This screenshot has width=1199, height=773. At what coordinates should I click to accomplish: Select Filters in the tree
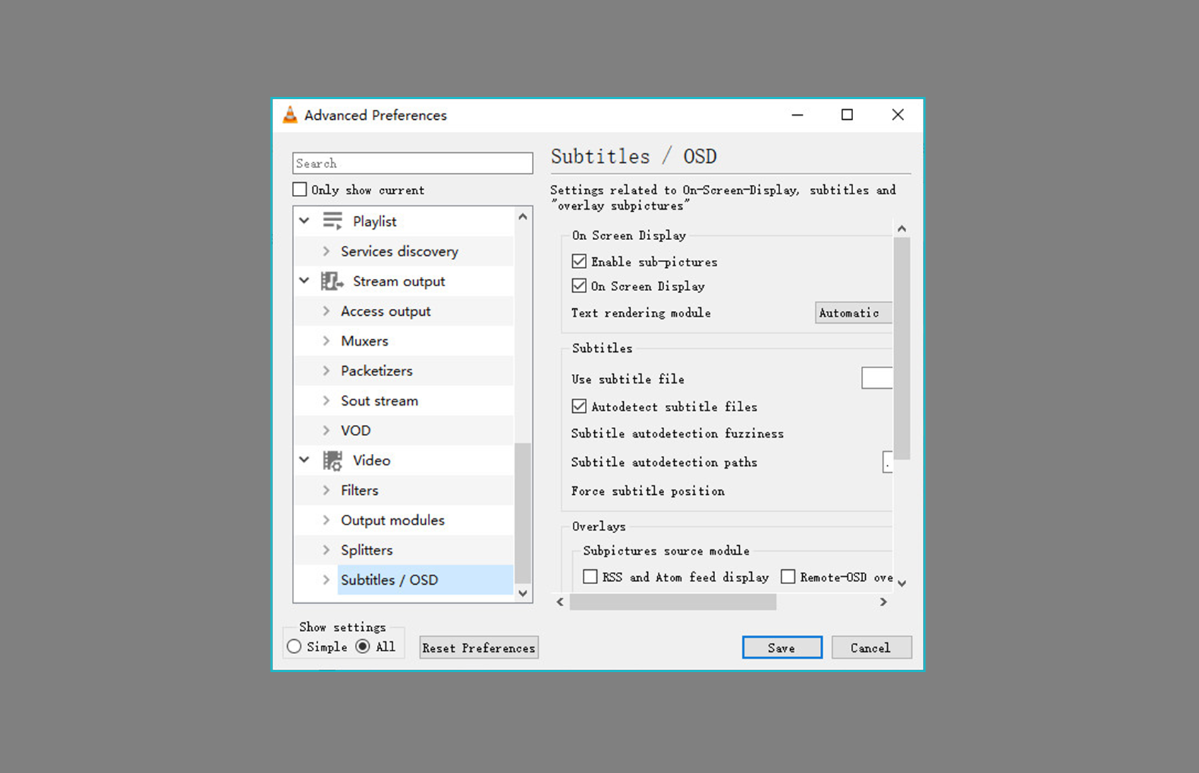tap(359, 490)
